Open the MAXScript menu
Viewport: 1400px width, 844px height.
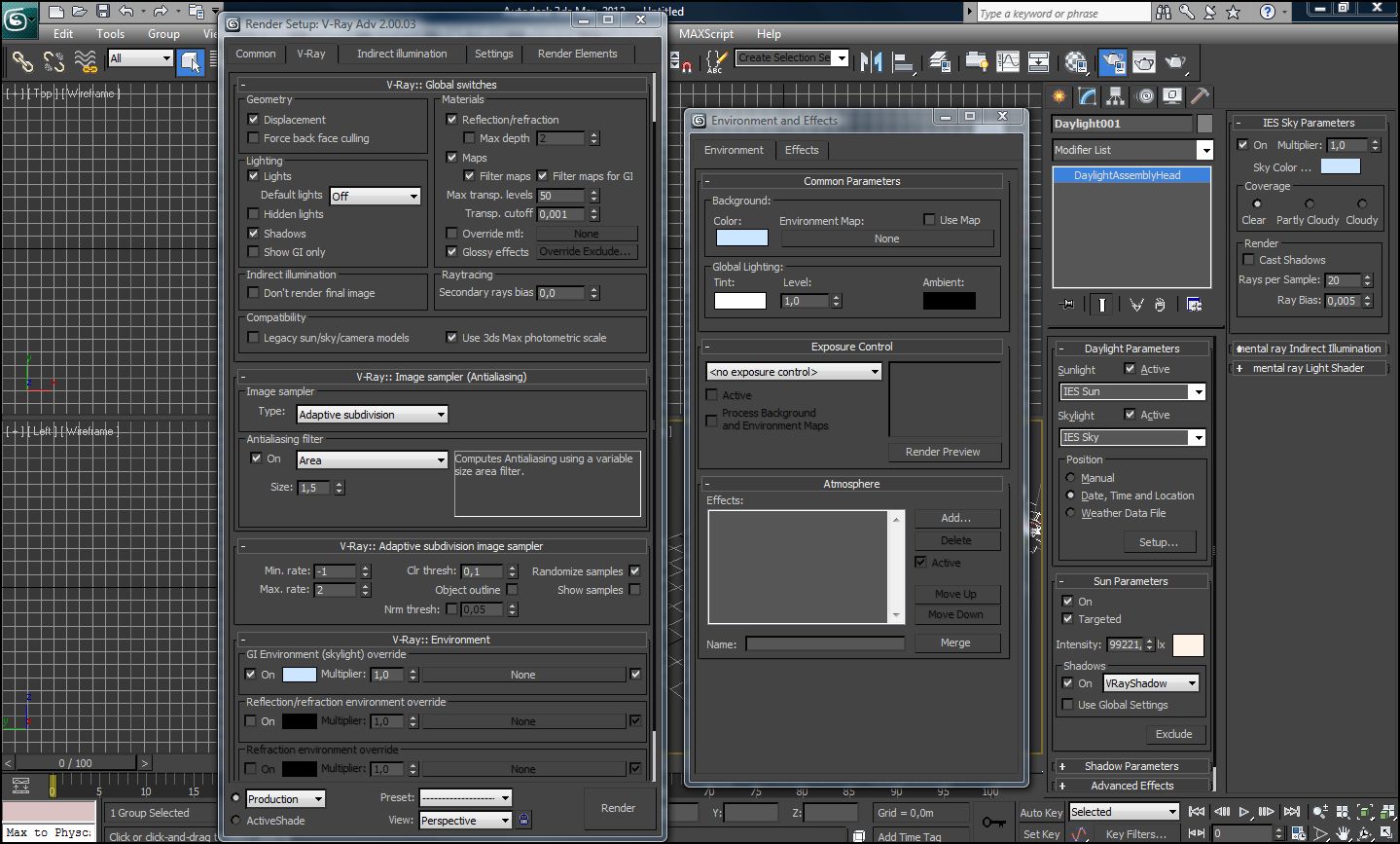706,34
